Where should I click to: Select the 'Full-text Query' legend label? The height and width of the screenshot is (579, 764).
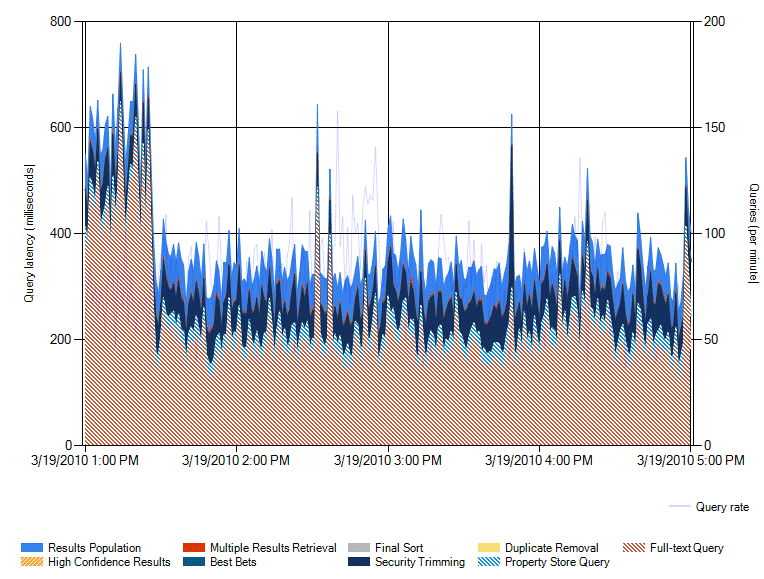point(687,548)
